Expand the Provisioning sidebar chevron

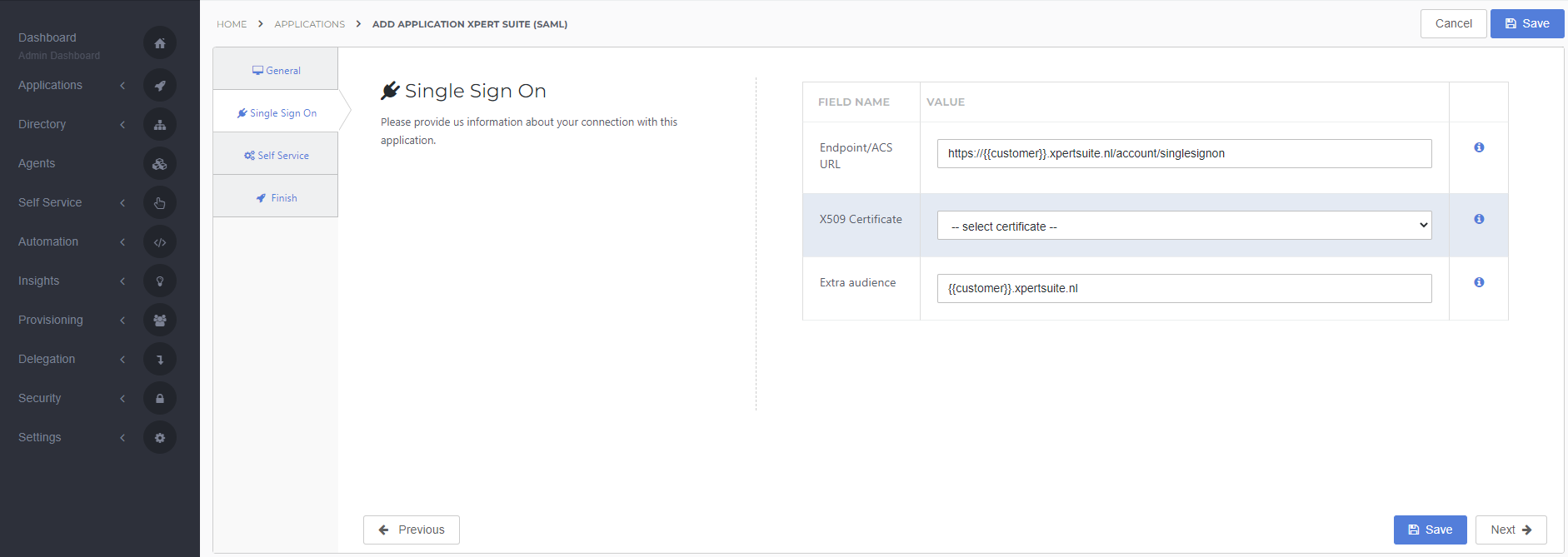[x=122, y=320]
